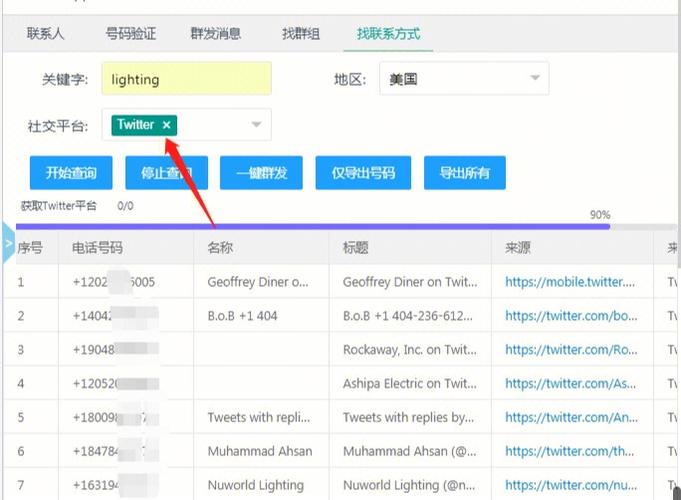
Task: Select the phone number starting +1904
Action: [x=116, y=350]
